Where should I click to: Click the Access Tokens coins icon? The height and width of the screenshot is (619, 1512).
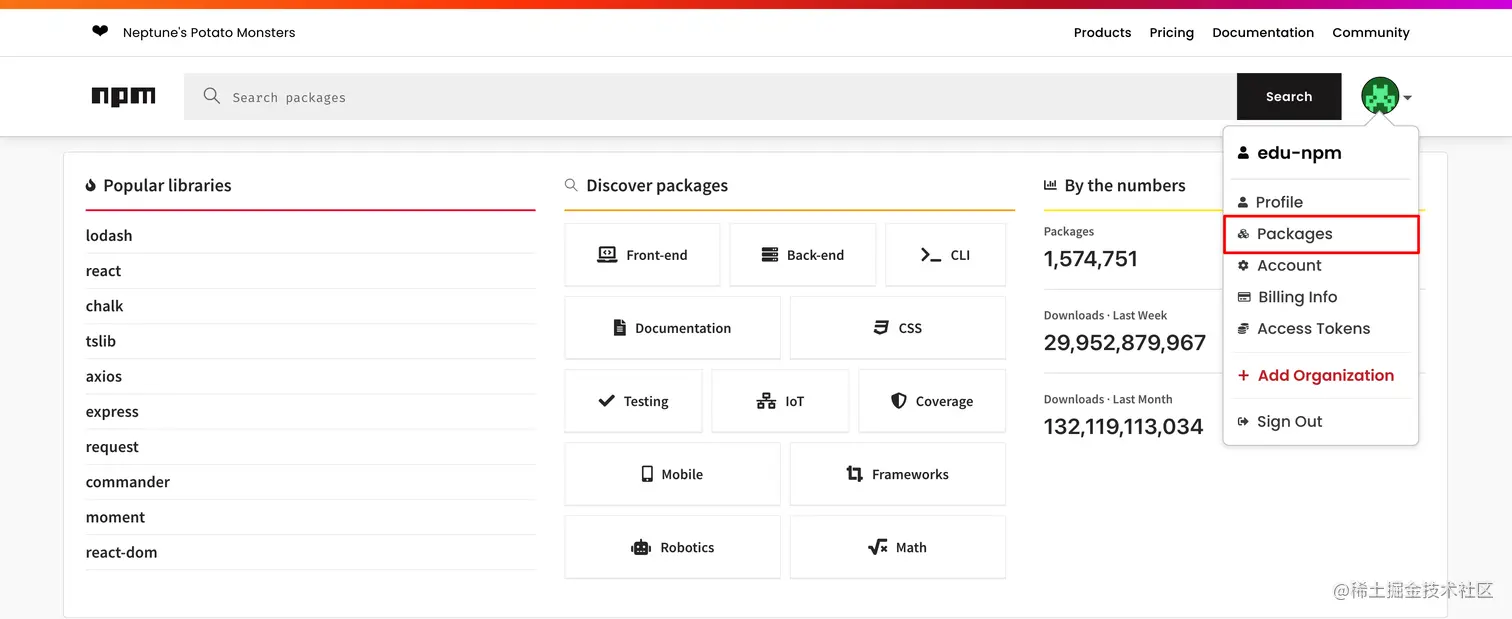point(1243,329)
